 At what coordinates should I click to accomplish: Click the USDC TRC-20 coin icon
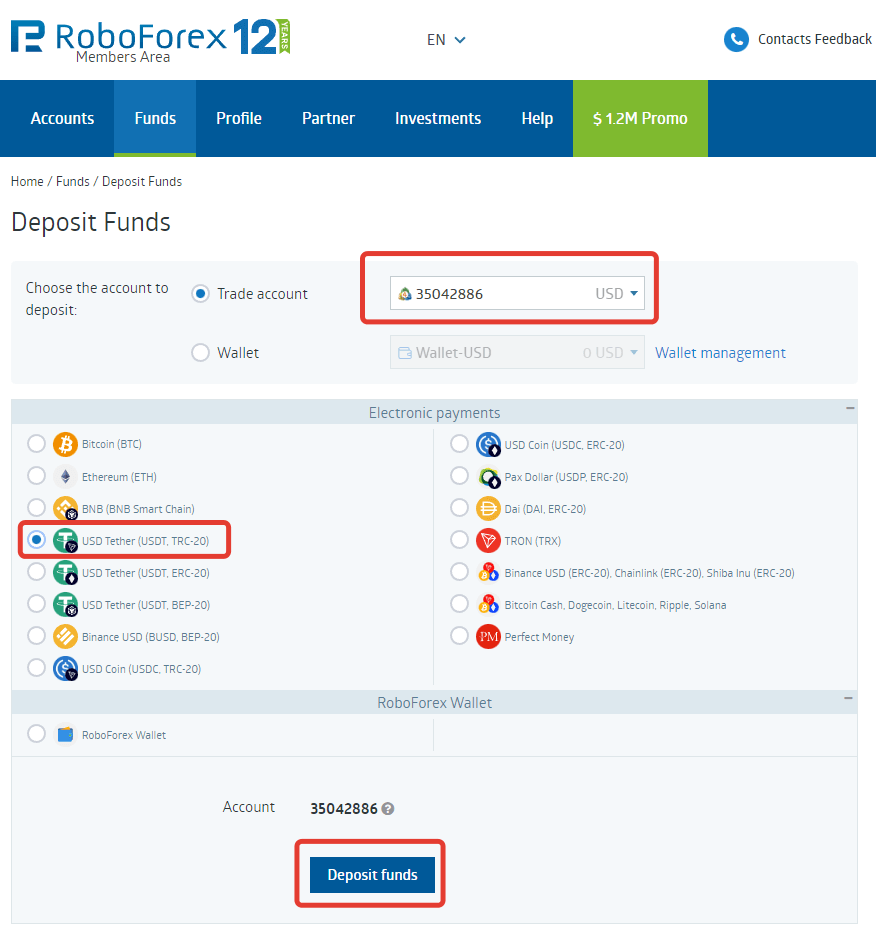(65, 669)
